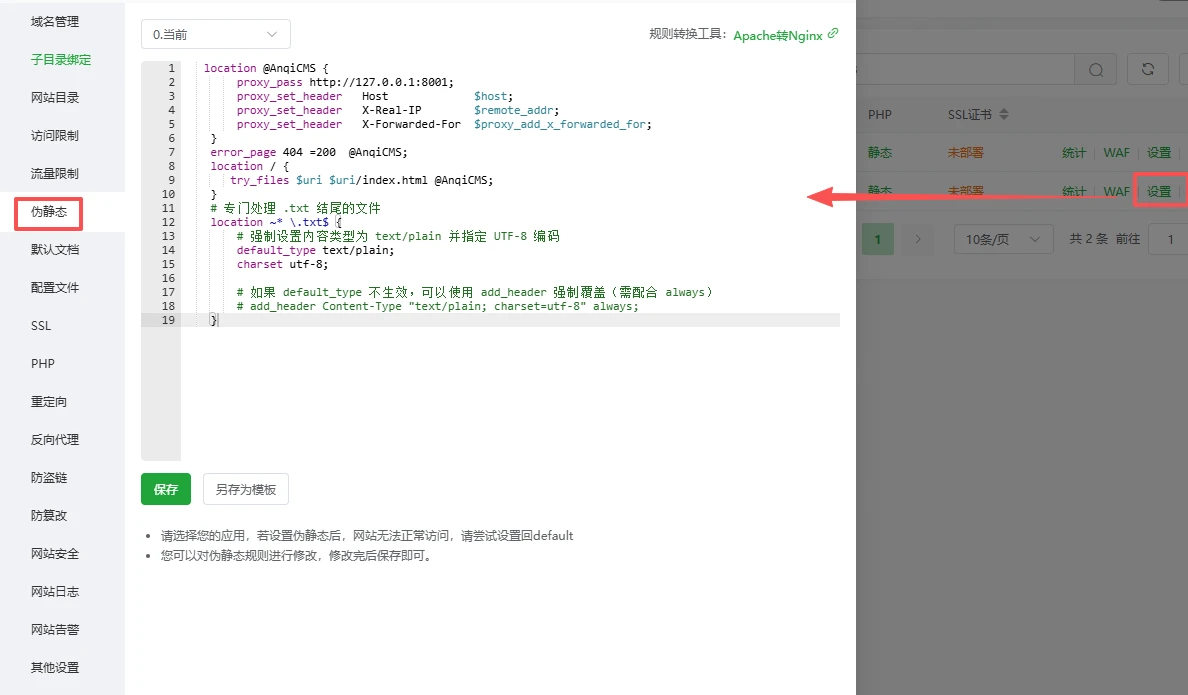Screen dimensions: 1188x695
Task: Open PHP settings in the sidebar
Action: (42, 364)
